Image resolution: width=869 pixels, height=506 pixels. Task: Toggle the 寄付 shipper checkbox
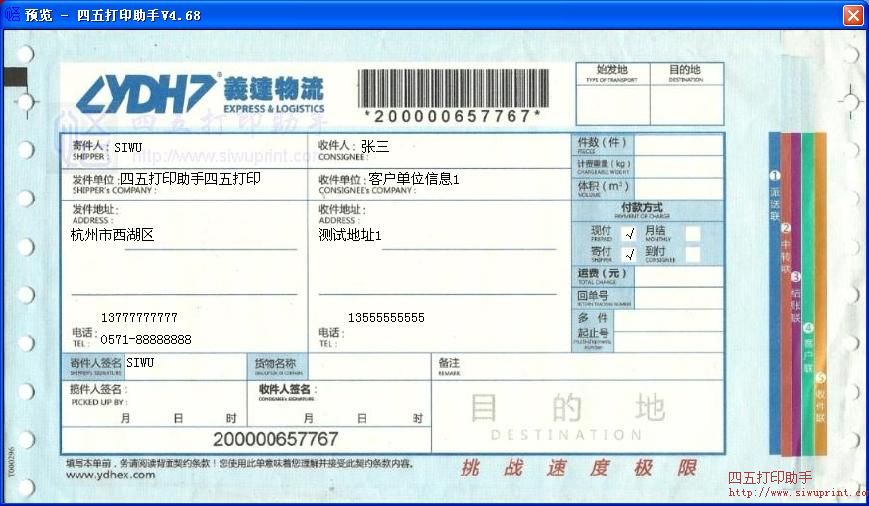(629, 254)
